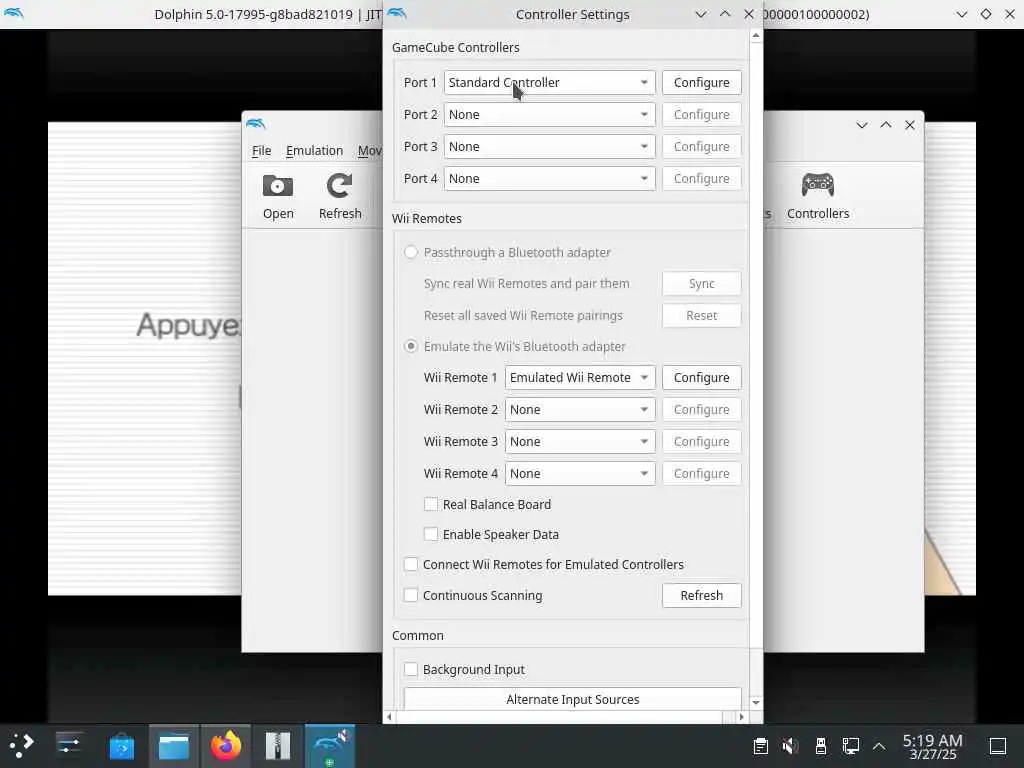Click the Controllers gamepad icon in Dolphin toolbar
This screenshot has height=768, width=1024.
(x=818, y=197)
